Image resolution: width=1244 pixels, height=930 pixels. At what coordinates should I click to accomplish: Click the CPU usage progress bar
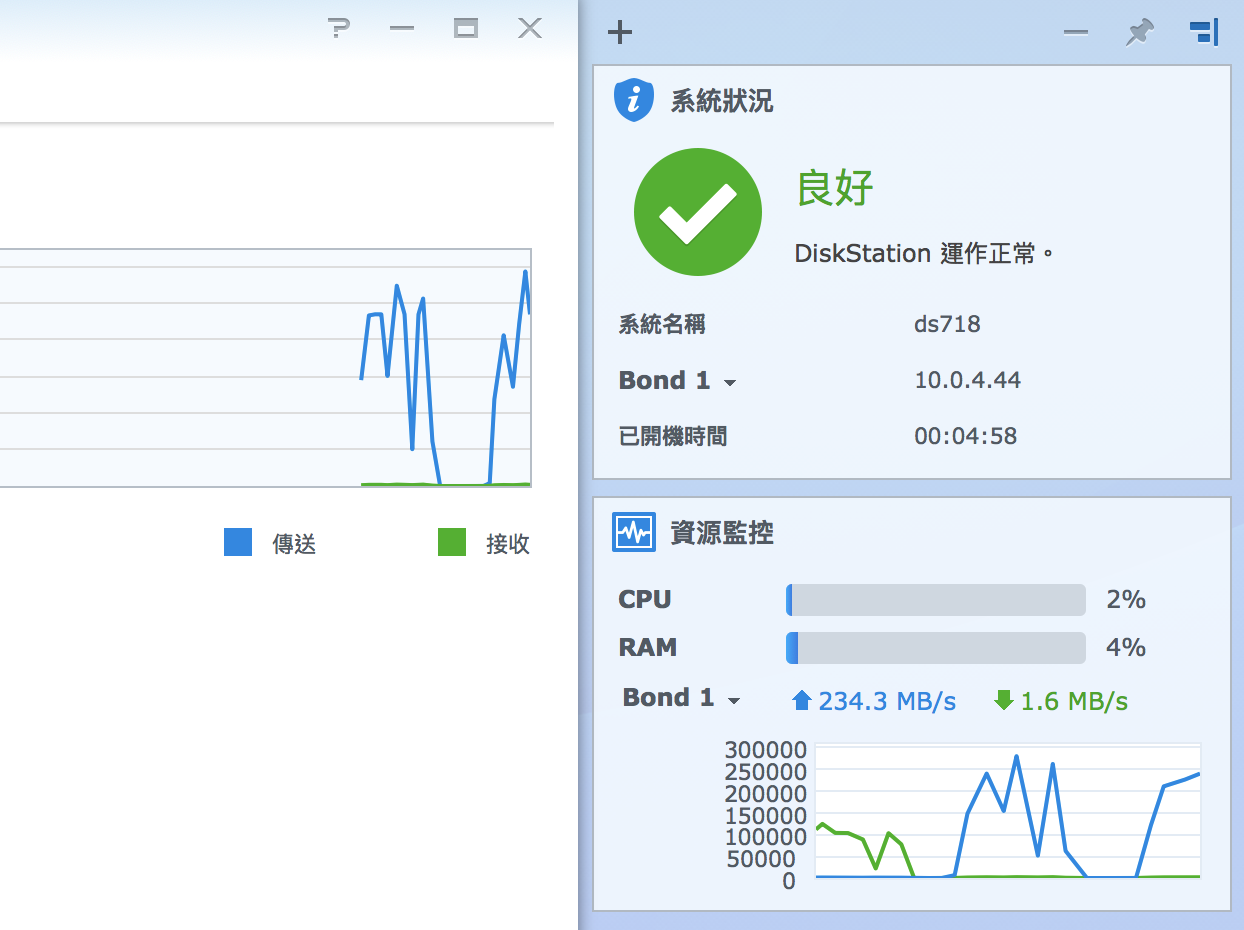tap(935, 600)
